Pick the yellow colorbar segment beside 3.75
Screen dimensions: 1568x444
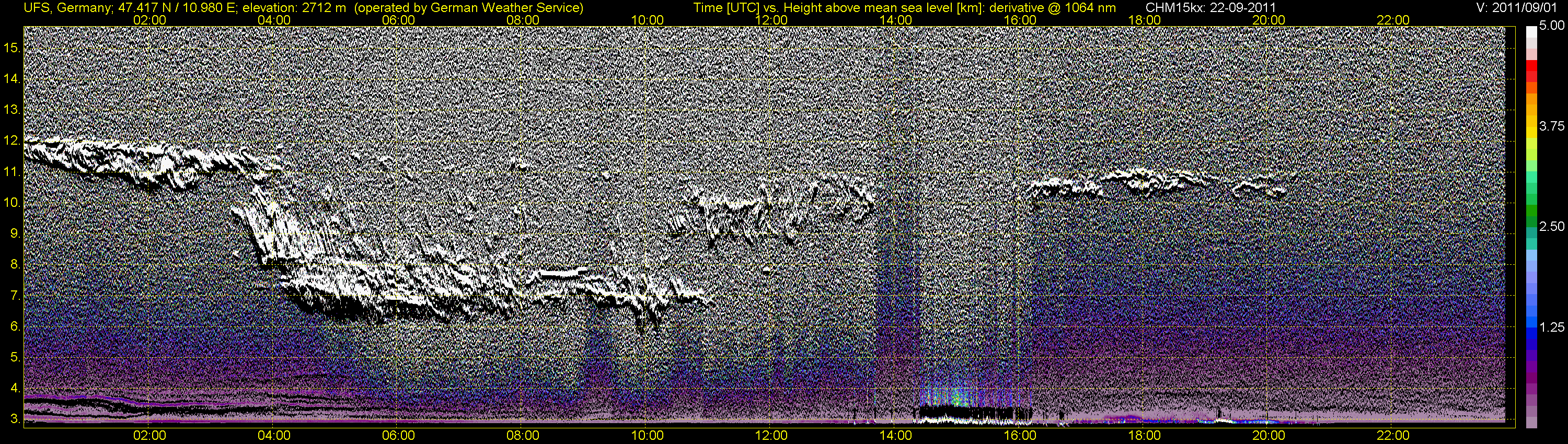(x=1531, y=133)
